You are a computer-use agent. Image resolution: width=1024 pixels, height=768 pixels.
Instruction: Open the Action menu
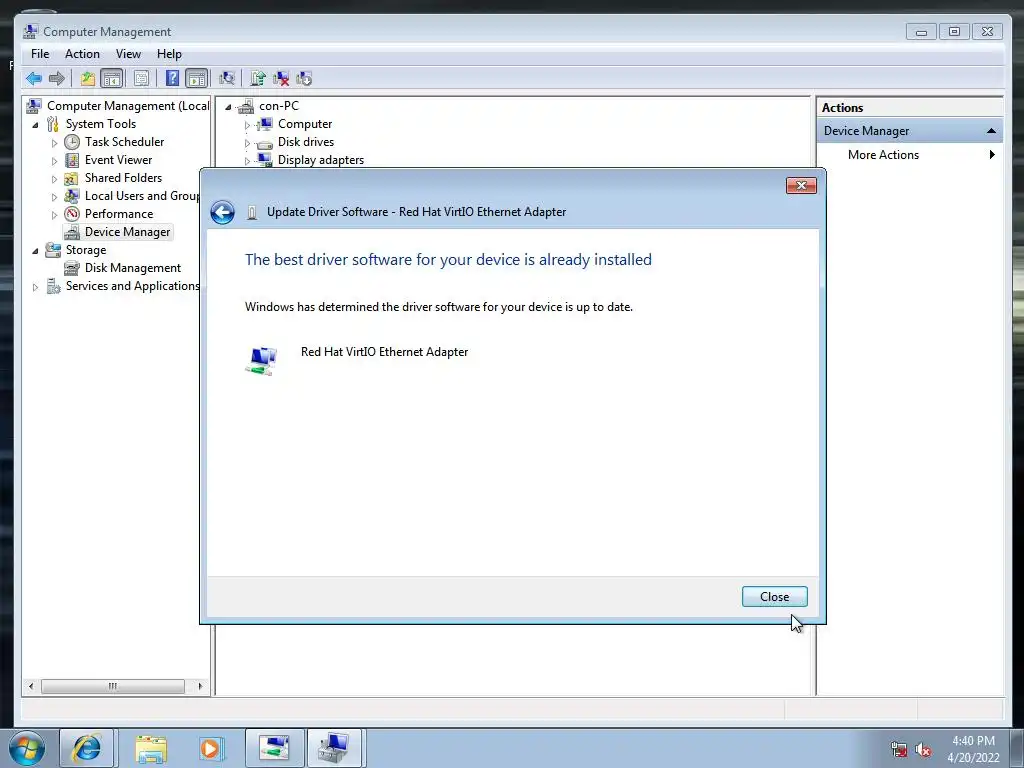click(82, 54)
